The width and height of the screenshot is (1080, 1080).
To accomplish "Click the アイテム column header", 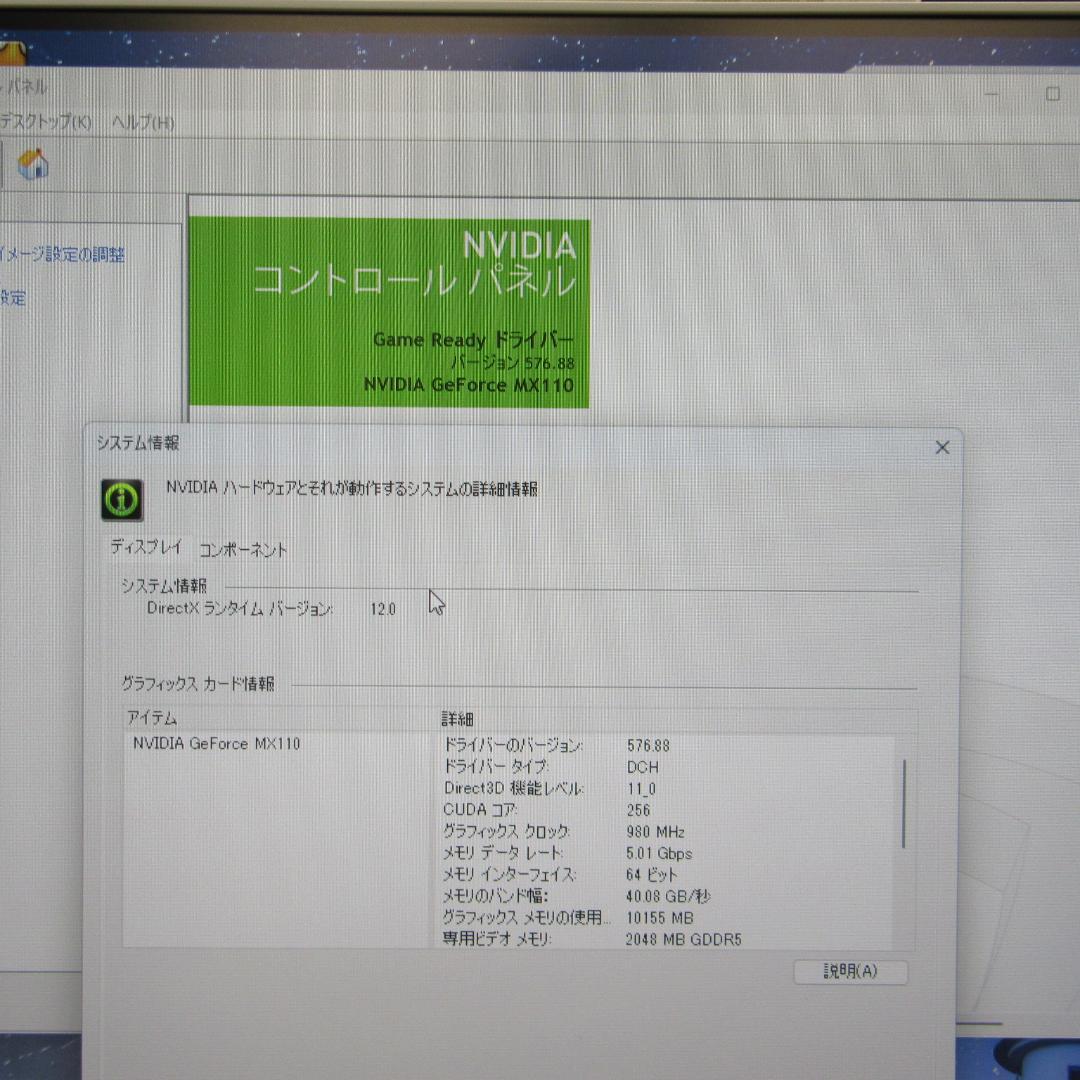I will click(x=150, y=718).
